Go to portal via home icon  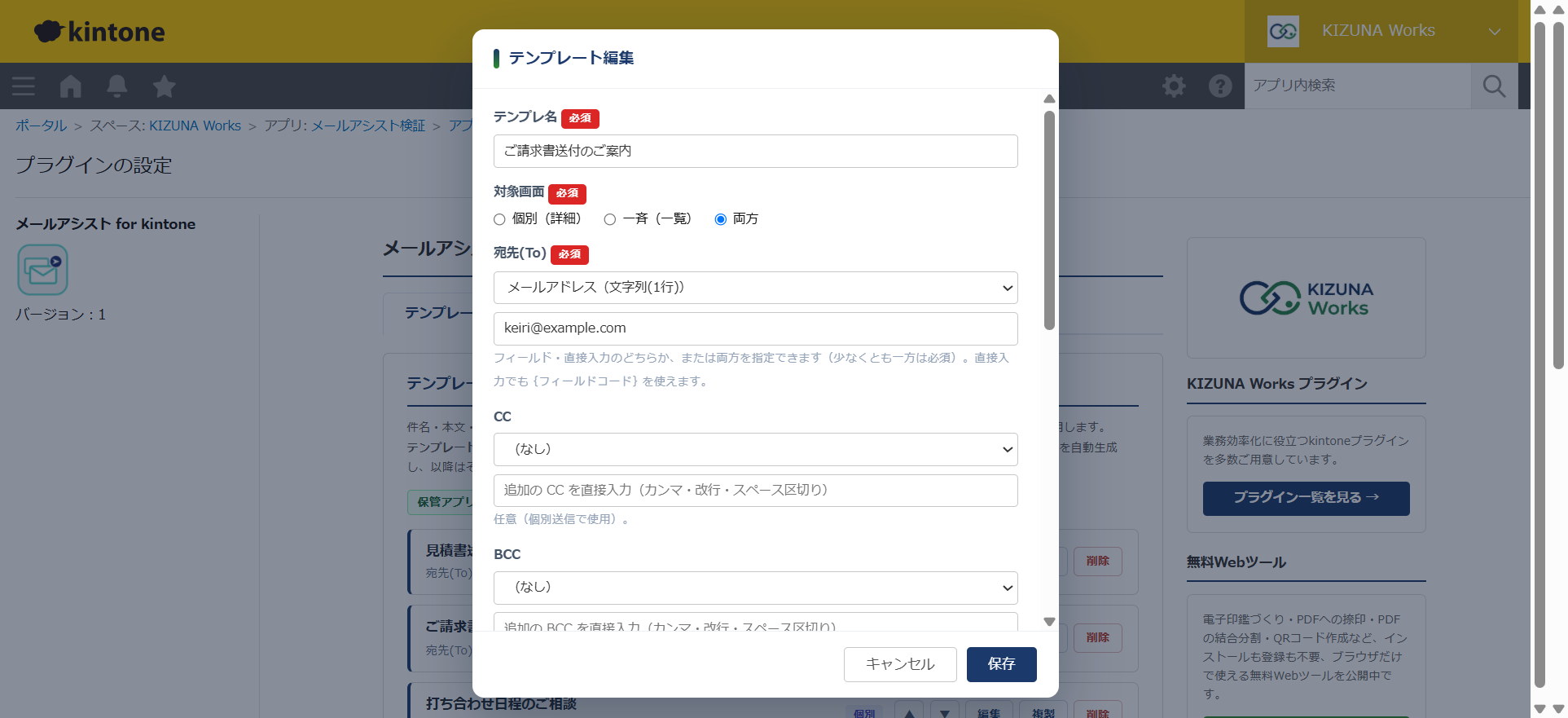tap(71, 86)
